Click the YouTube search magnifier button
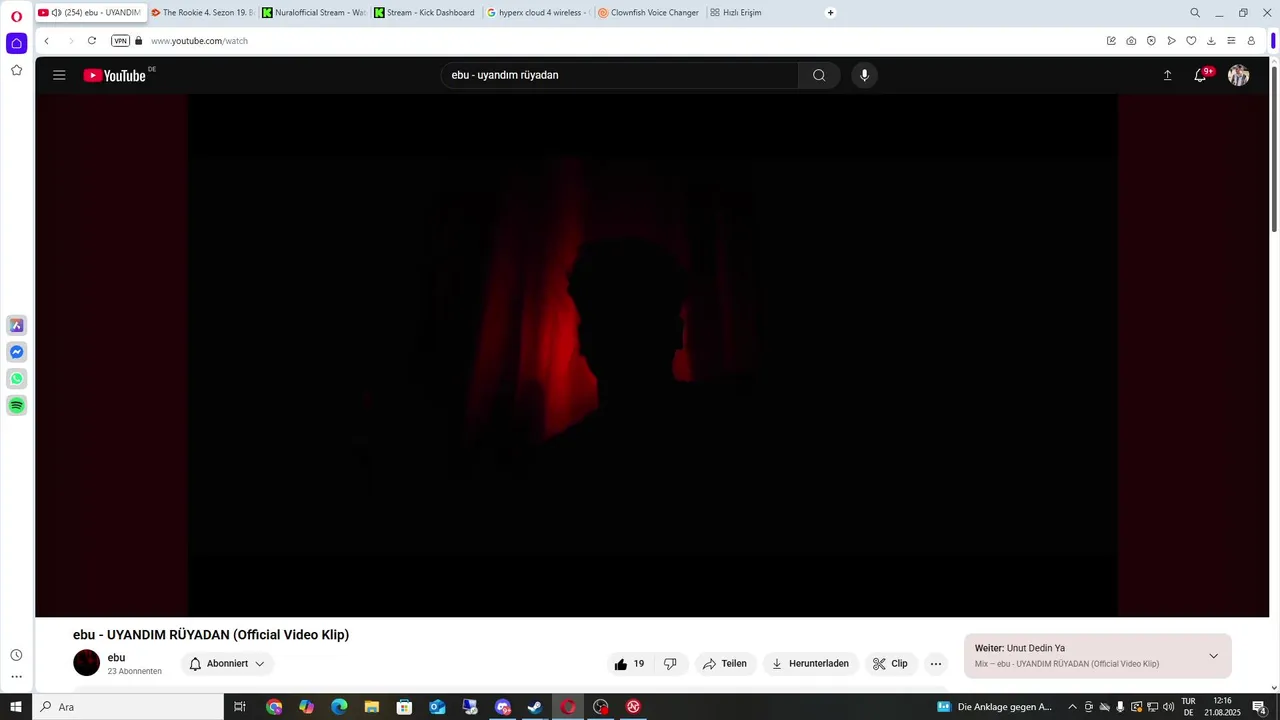Viewport: 1280px width, 720px height. pos(819,75)
